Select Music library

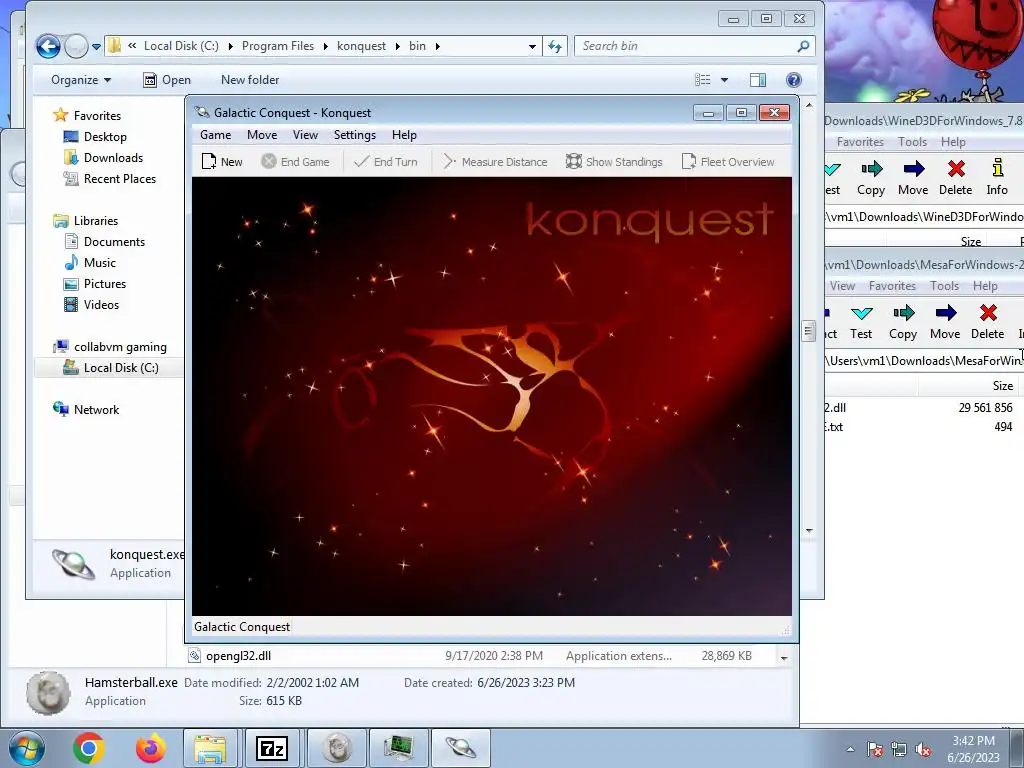99,263
